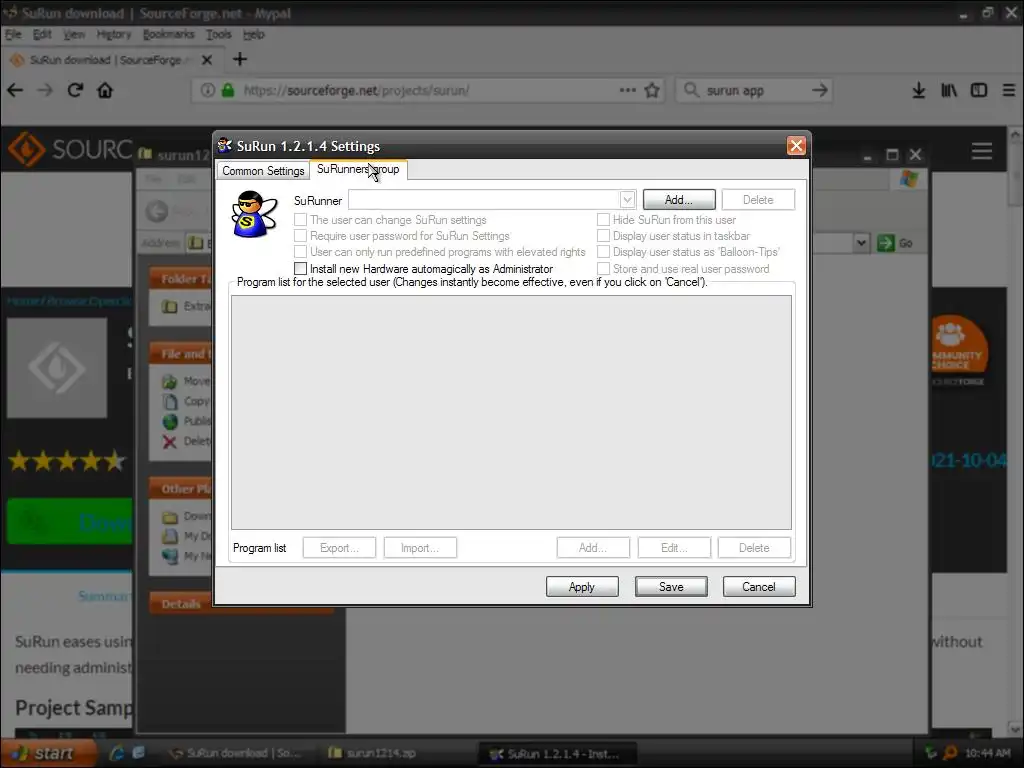
Task: Open the browser Edit menu
Action: [x=42, y=35]
